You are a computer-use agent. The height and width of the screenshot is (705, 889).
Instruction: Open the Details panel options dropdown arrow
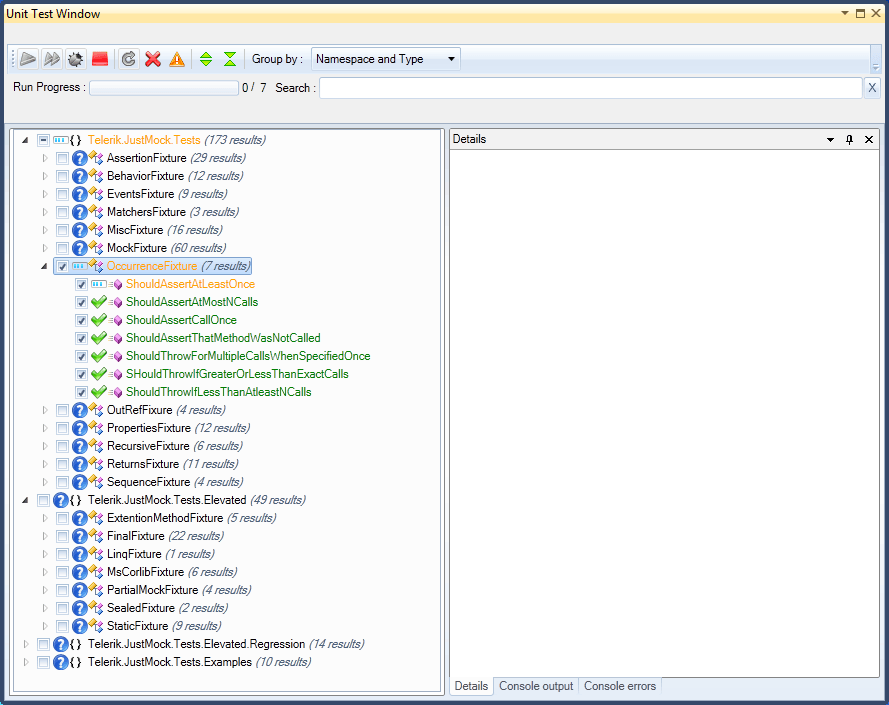830,140
